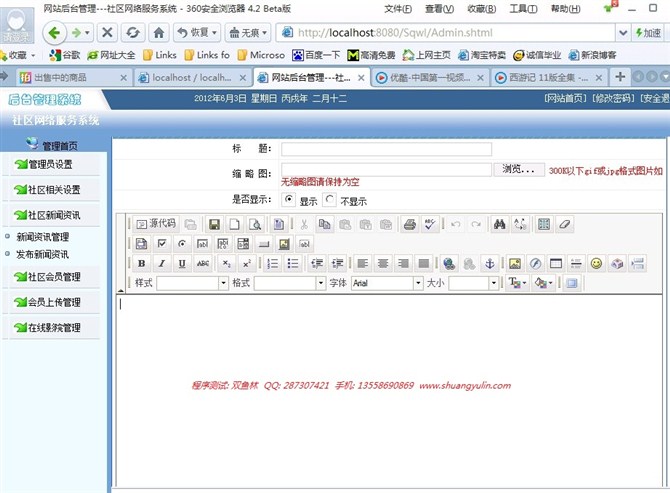
Task: Click the Bold formatting button
Action: coord(141,264)
